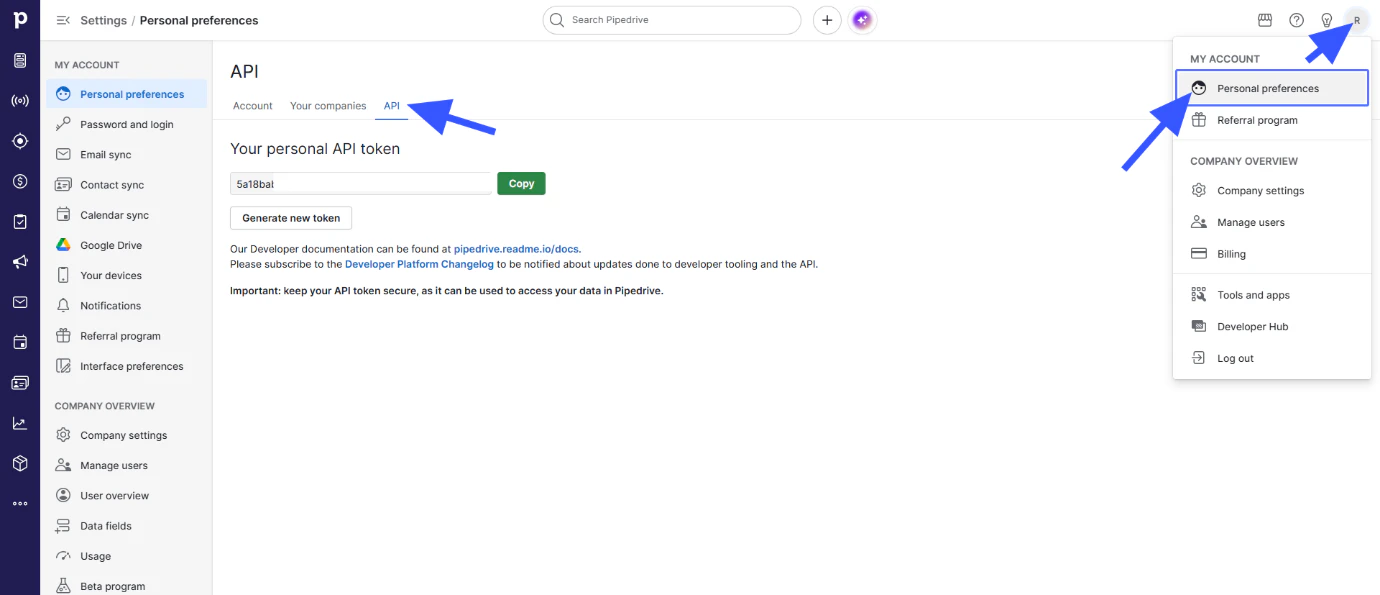Open the user avatar R menu
This screenshot has width=1380, height=595.
click(1357, 20)
